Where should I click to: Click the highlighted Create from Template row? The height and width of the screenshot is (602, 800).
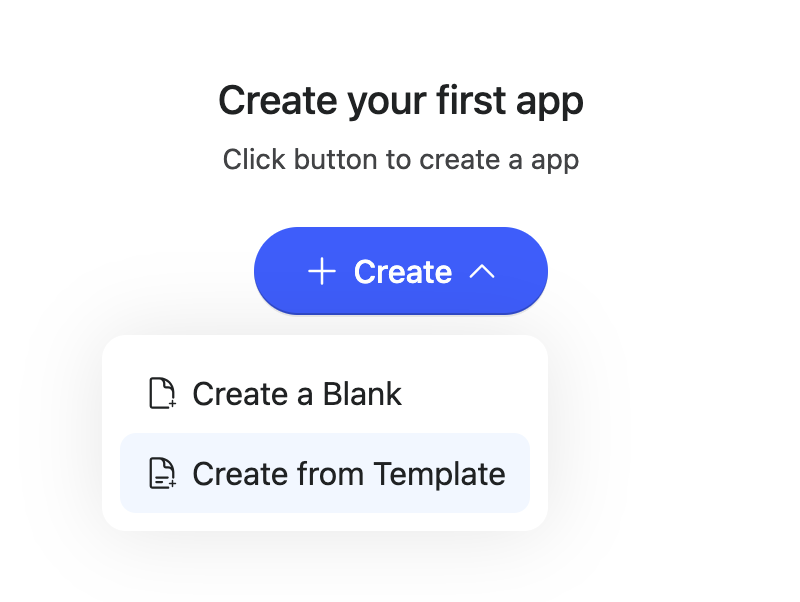coord(324,473)
